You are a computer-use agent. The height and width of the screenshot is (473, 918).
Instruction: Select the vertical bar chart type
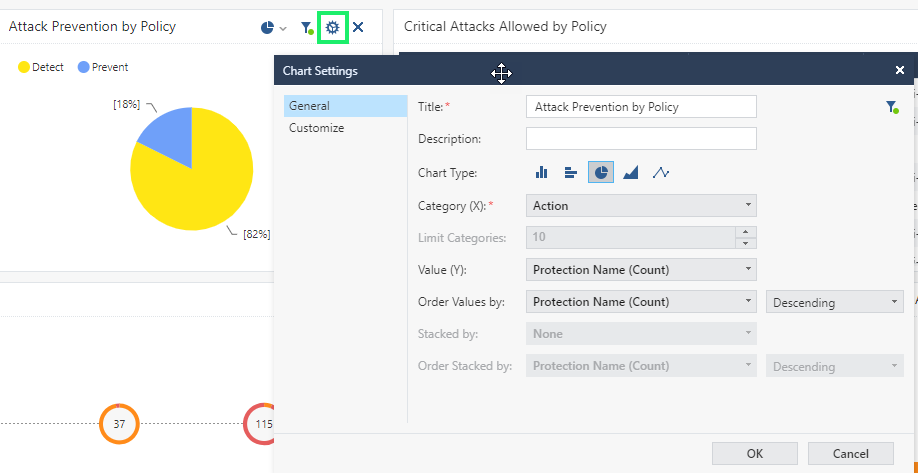pos(542,172)
